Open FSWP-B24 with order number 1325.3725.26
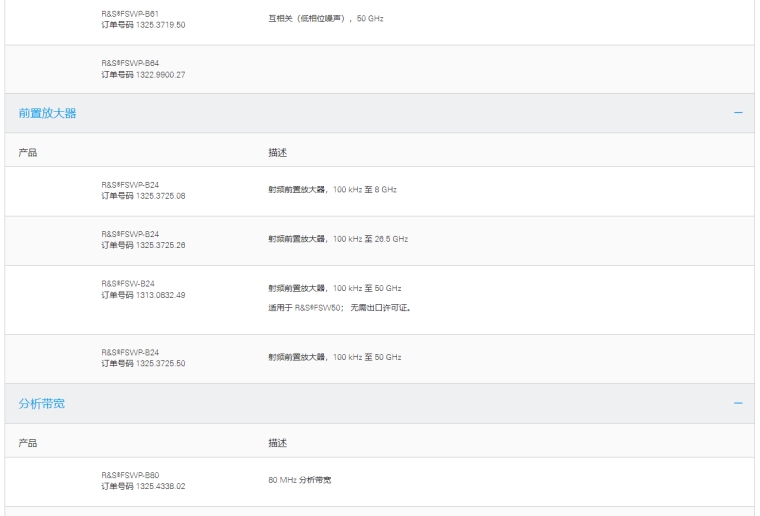Image resolution: width=760 pixels, height=516 pixels. (x=130, y=234)
